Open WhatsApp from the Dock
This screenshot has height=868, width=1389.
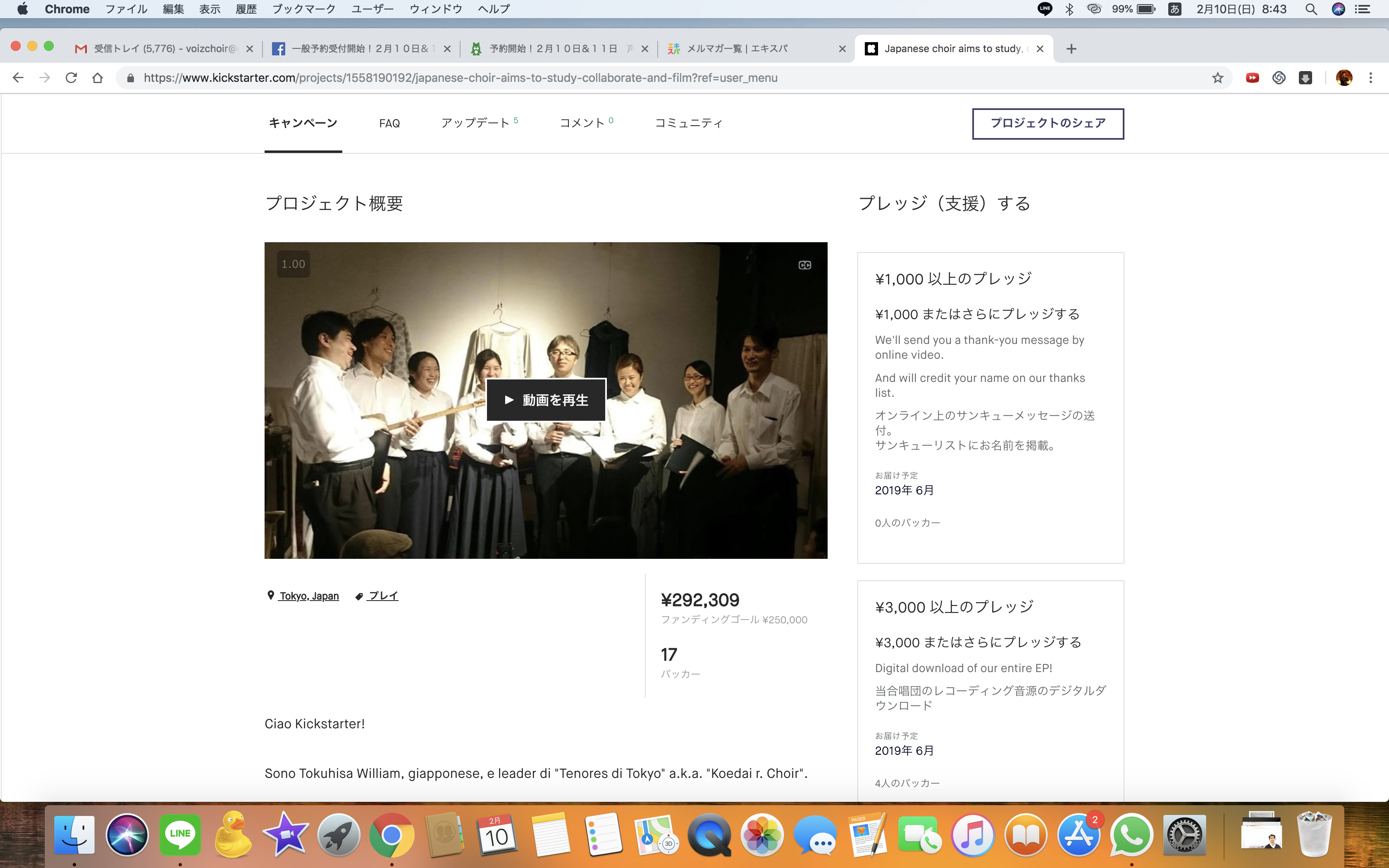[x=1131, y=835]
